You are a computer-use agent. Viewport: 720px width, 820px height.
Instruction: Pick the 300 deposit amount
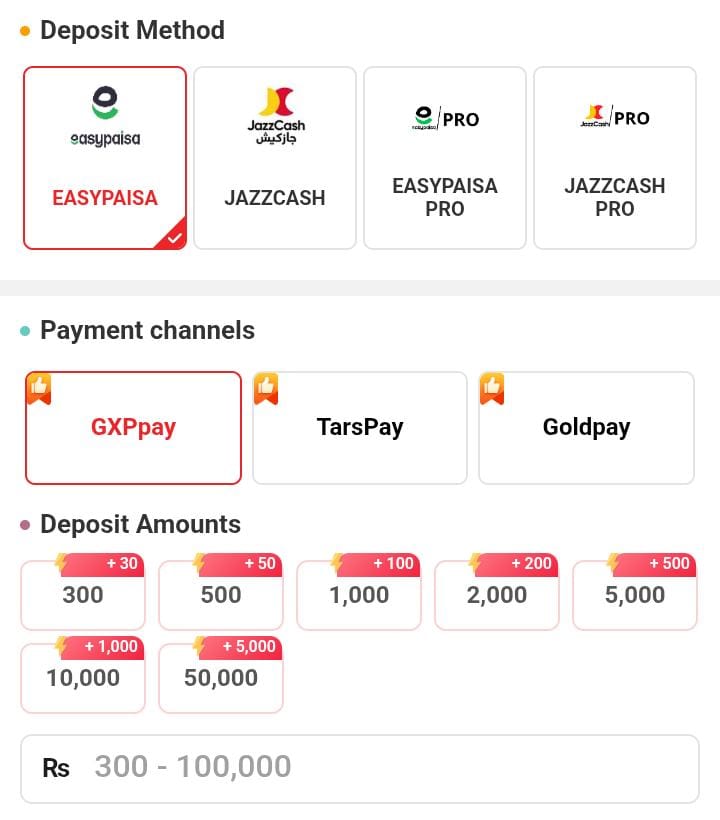pos(83,595)
